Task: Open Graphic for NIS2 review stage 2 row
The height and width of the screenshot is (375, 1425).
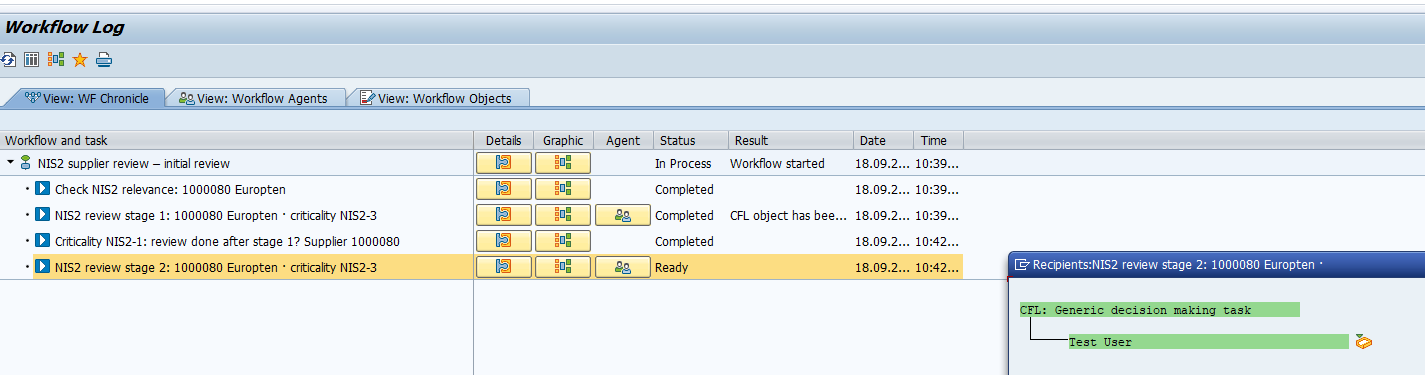Action: pos(563,267)
